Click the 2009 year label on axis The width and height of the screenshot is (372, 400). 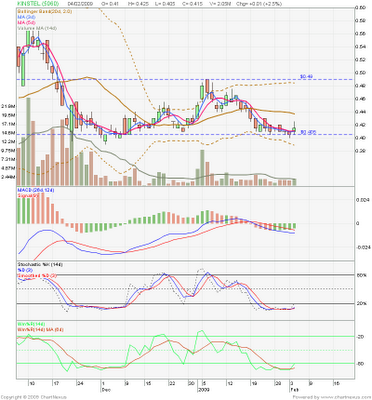pyautogui.click(x=203, y=389)
